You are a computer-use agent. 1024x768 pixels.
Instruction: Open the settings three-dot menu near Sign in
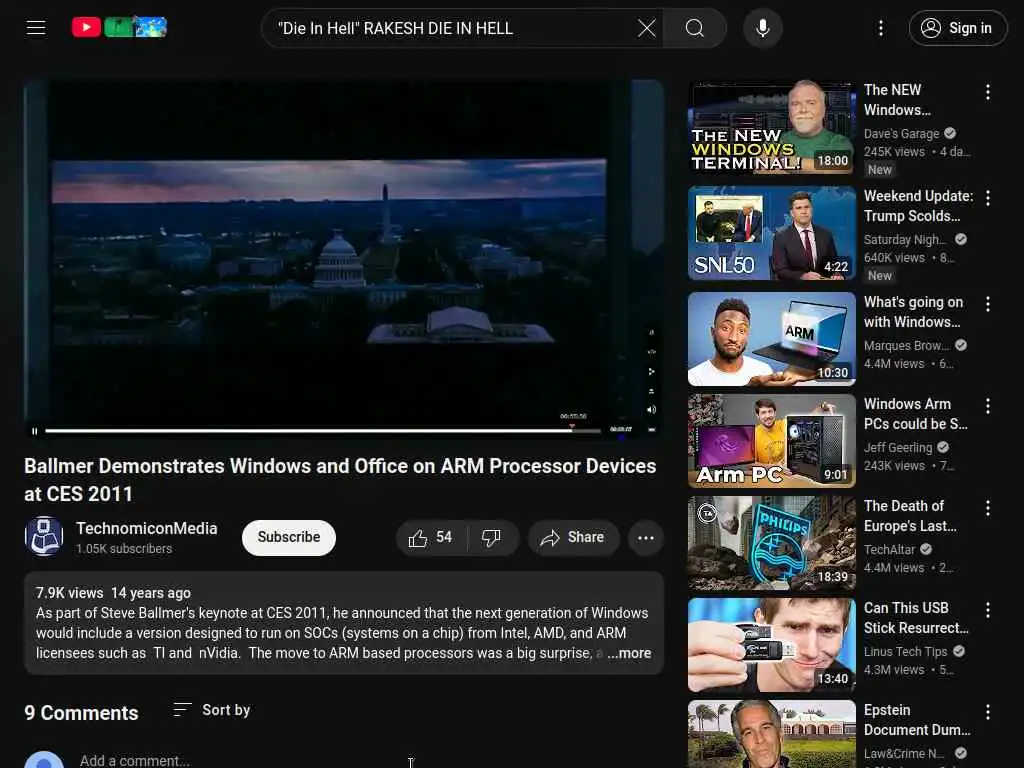pyautogui.click(x=880, y=28)
